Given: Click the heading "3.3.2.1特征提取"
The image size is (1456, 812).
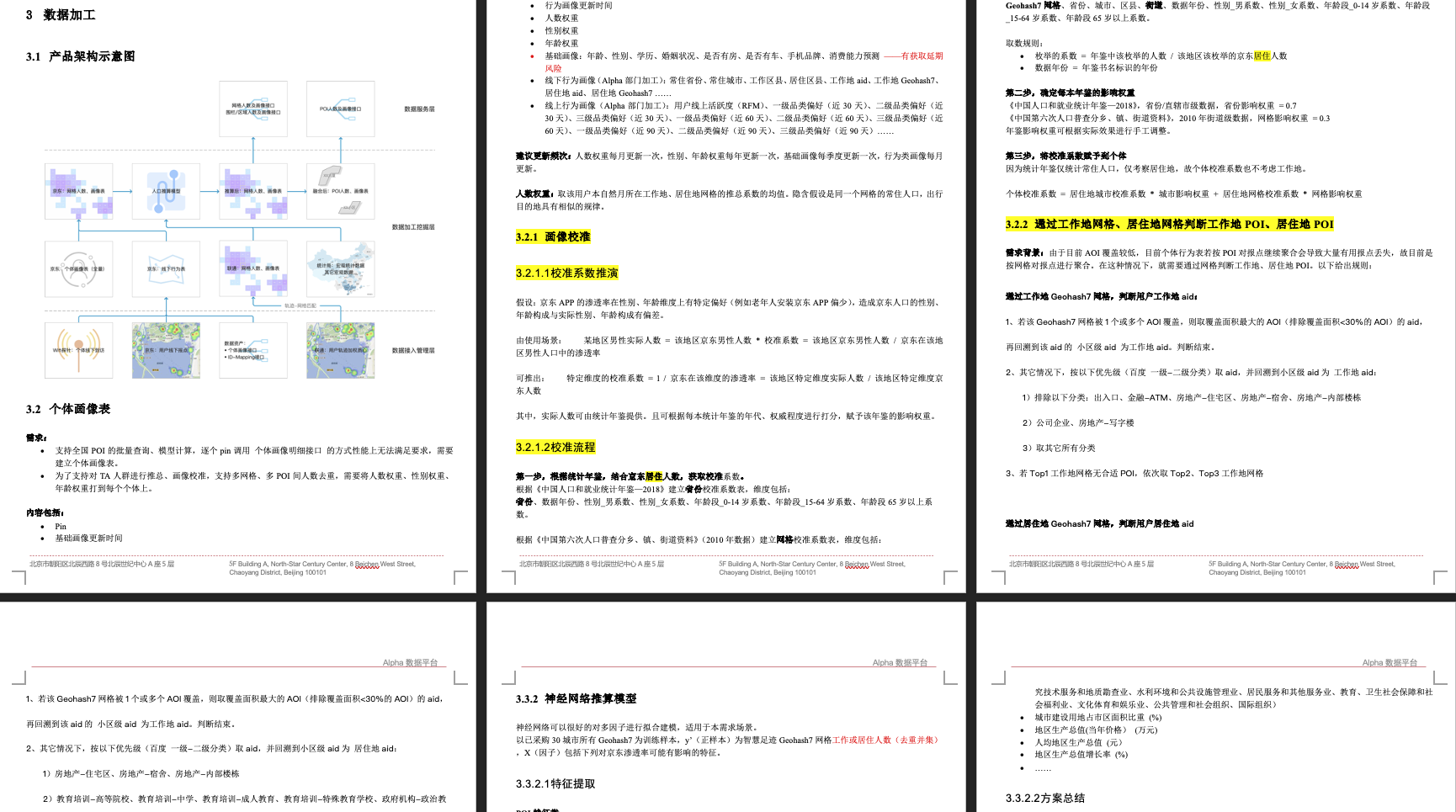Looking at the screenshot, I should tap(555, 784).
